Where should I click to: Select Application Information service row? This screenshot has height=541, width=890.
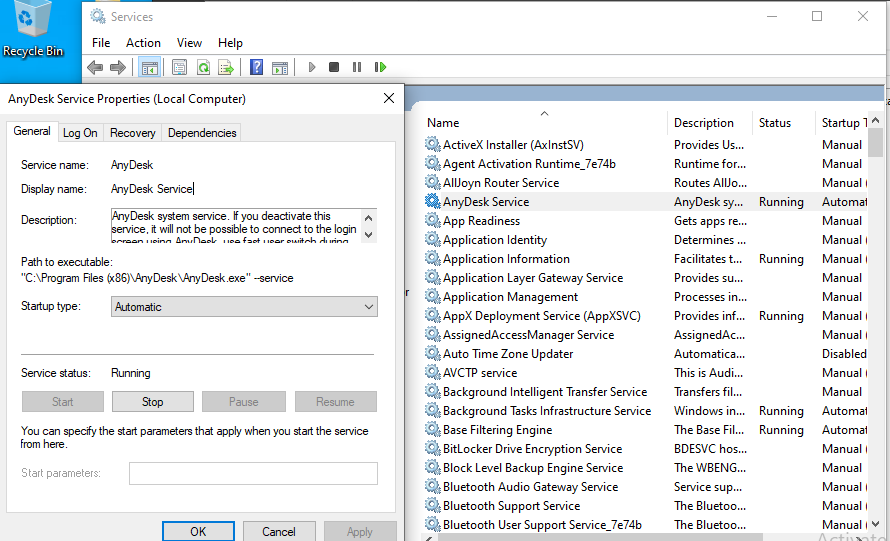point(646,258)
